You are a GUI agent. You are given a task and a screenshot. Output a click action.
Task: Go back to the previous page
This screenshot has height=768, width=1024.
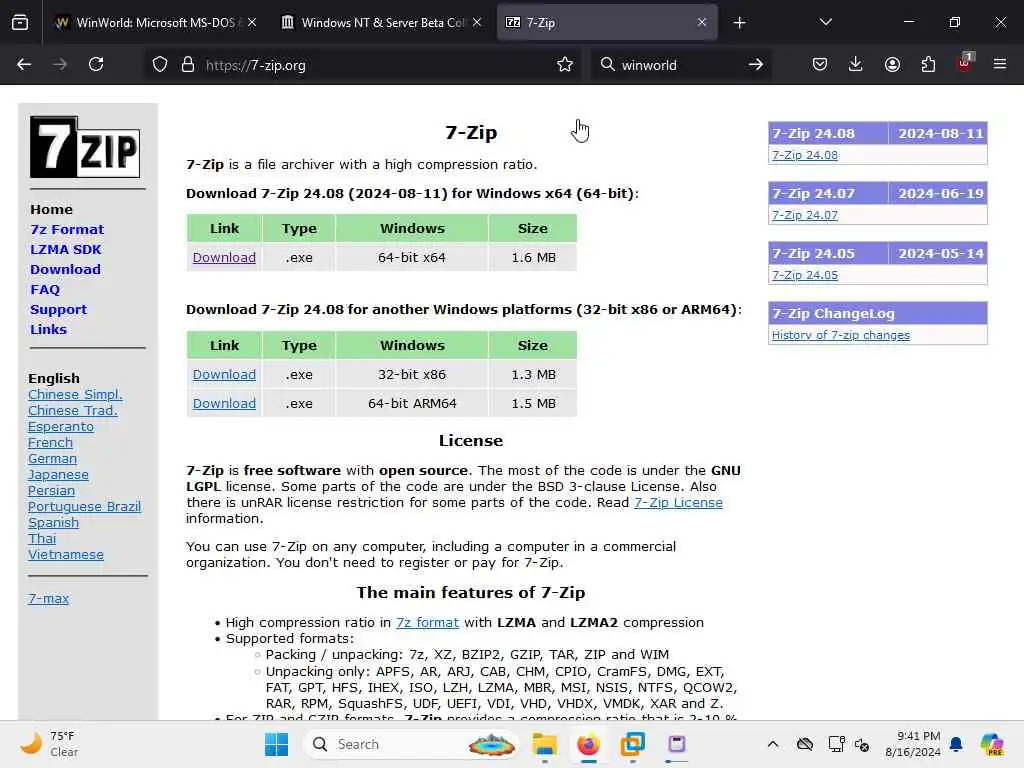(24, 65)
